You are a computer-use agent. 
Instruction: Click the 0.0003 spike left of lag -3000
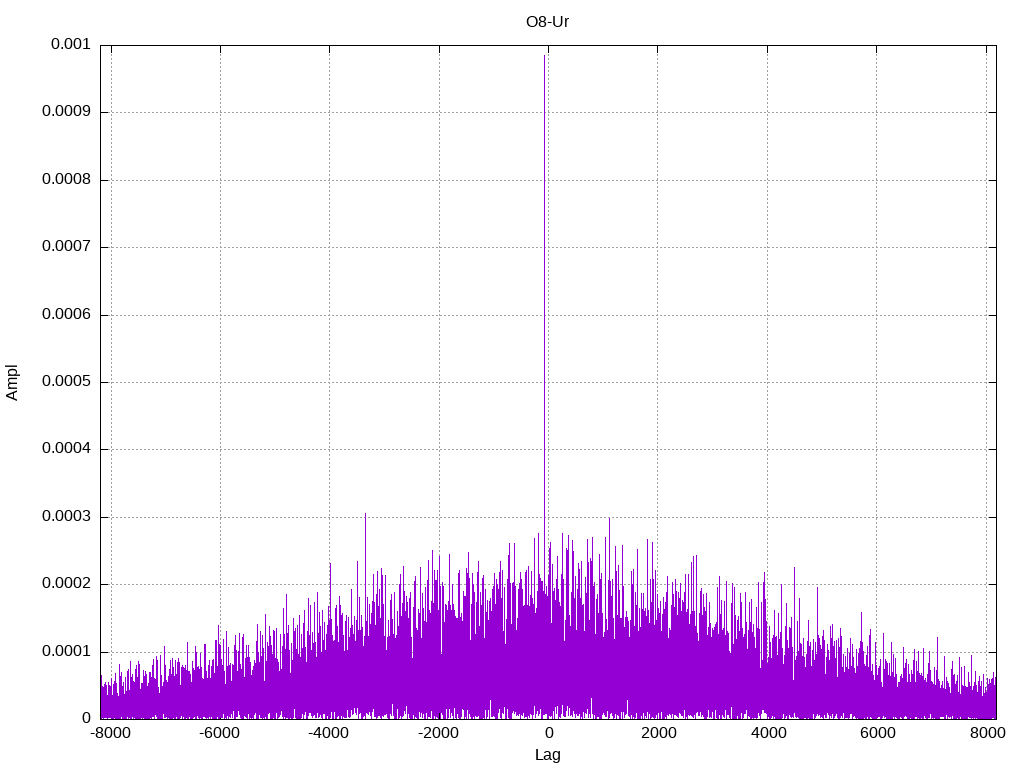tap(365, 515)
